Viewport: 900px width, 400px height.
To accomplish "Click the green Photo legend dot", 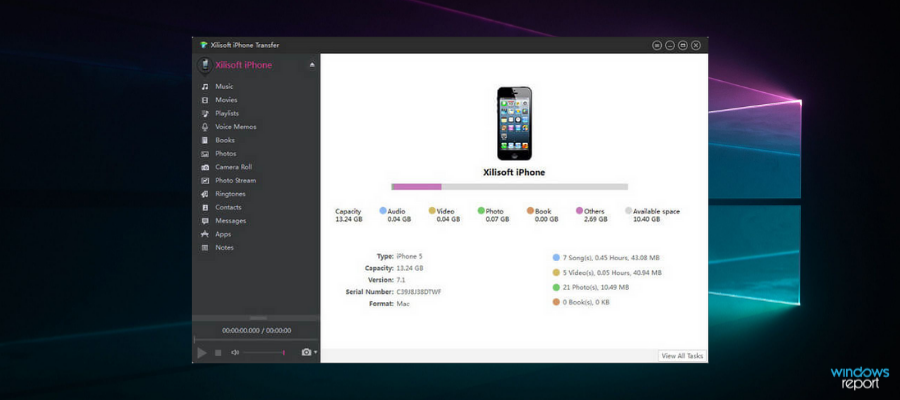I will point(481,211).
